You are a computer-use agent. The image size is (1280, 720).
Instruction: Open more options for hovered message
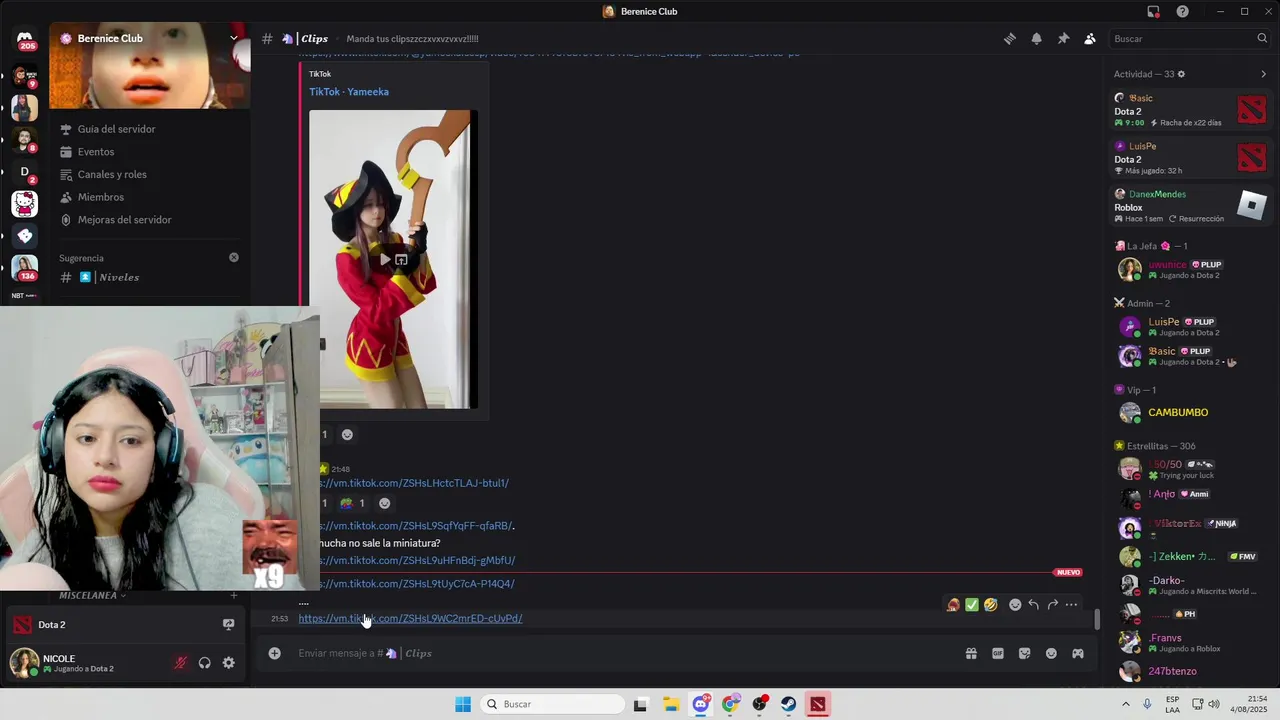click(1071, 605)
